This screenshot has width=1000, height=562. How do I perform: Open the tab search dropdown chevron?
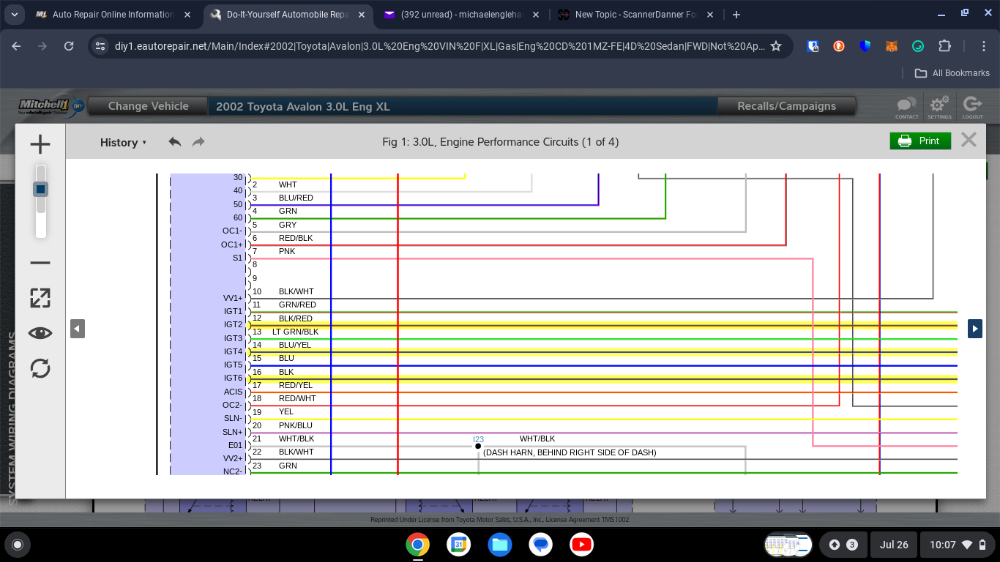14,14
